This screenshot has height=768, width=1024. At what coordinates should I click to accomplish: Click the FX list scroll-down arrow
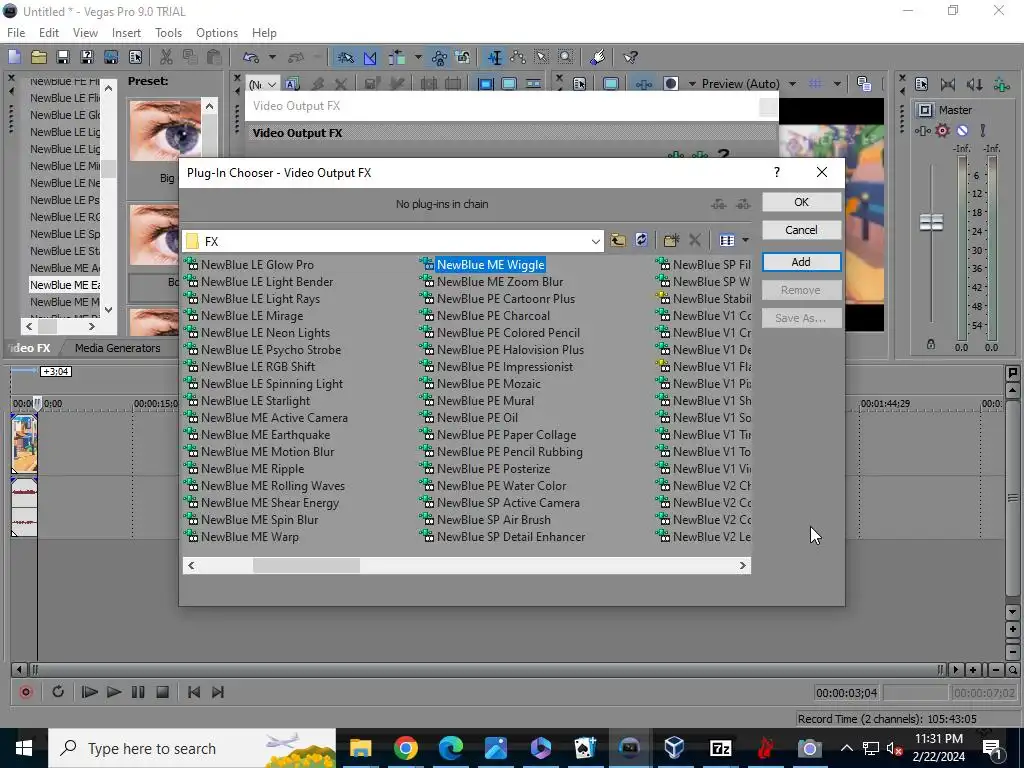click(x=108, y=310)
